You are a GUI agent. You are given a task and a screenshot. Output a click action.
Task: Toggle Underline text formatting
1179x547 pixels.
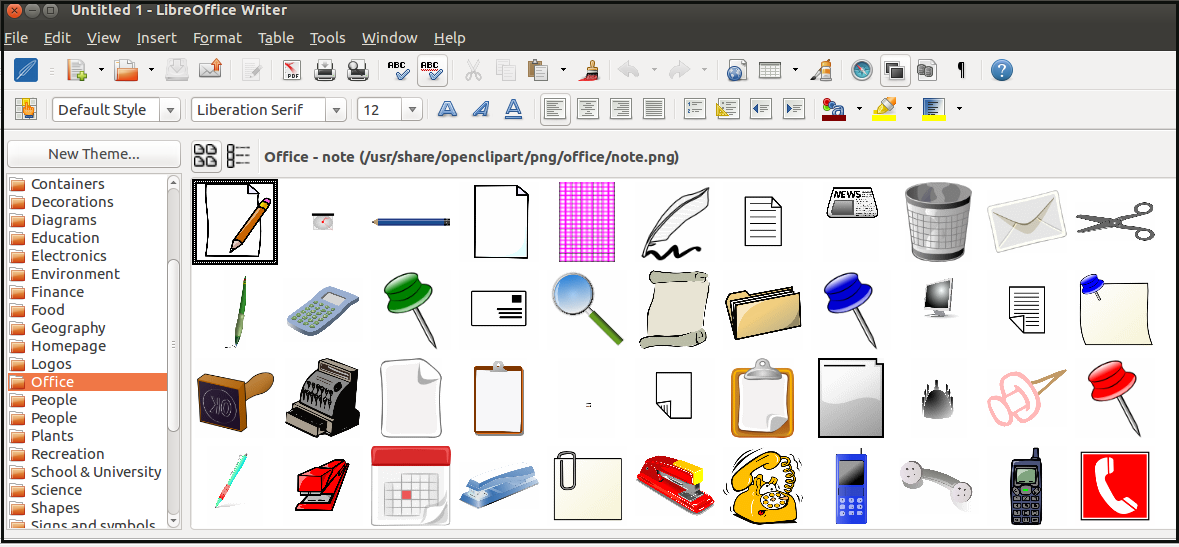514,109
